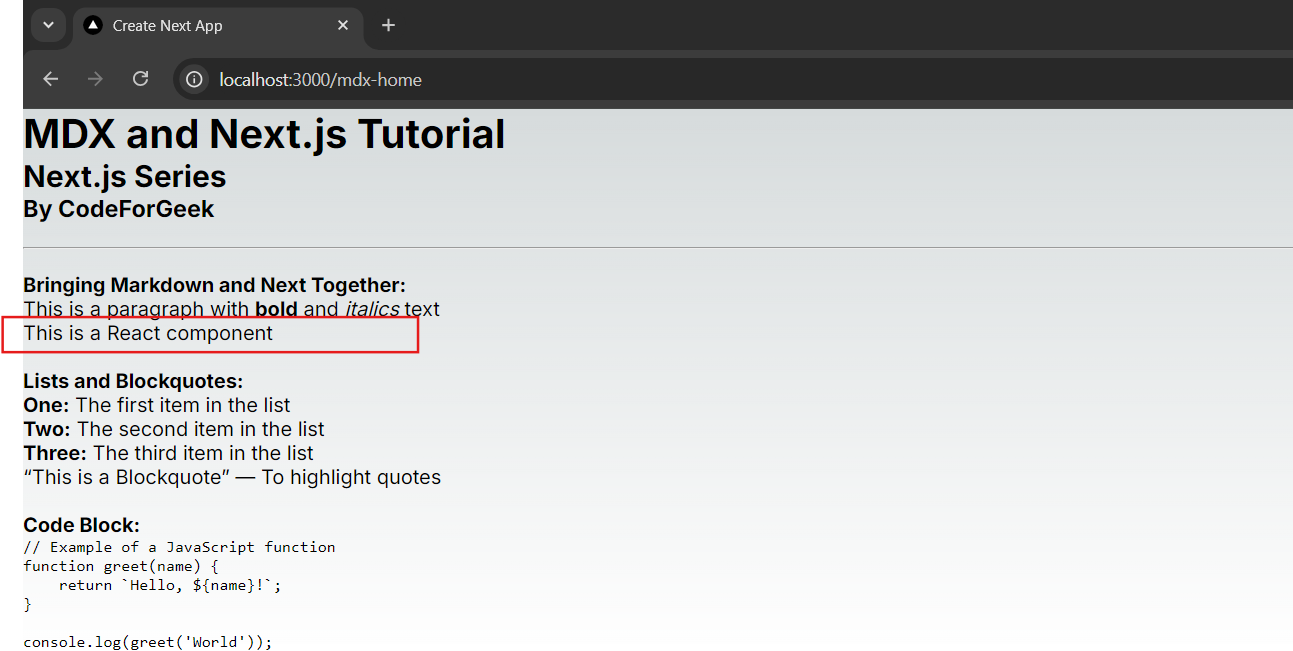Click the Vercel triangle favicon on the tab

click(93, 25)
